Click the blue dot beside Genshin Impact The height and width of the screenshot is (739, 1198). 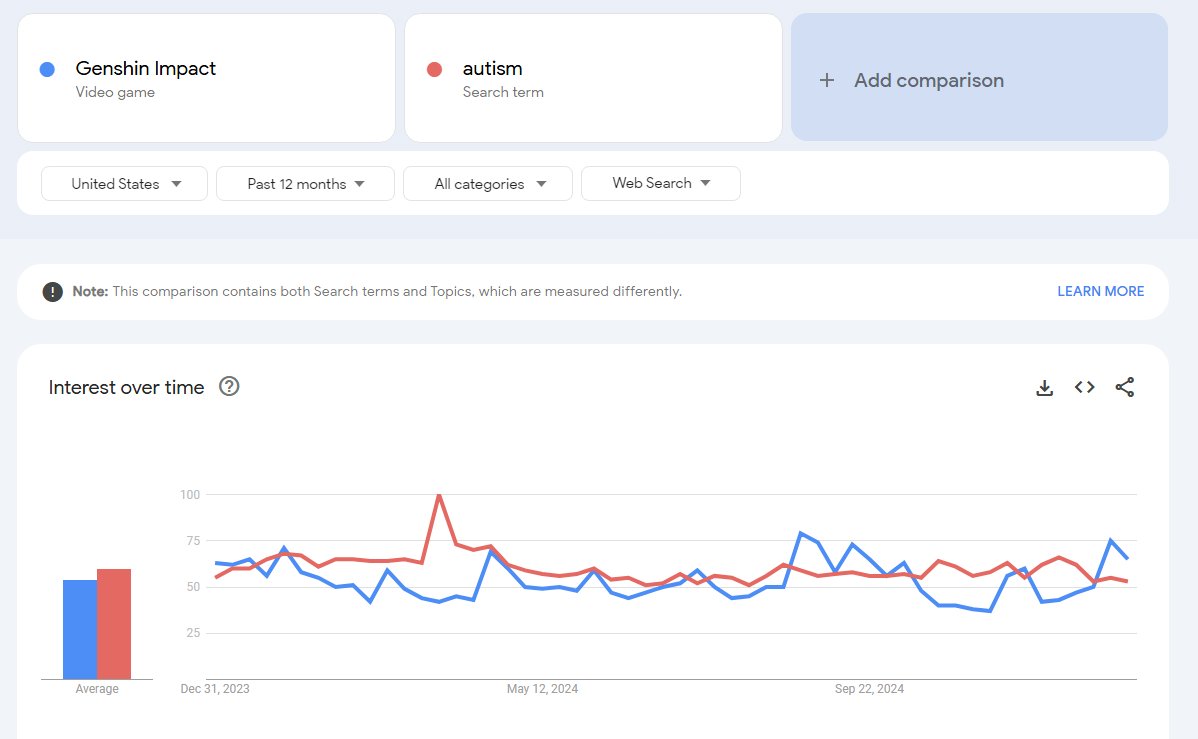[47, 70]
